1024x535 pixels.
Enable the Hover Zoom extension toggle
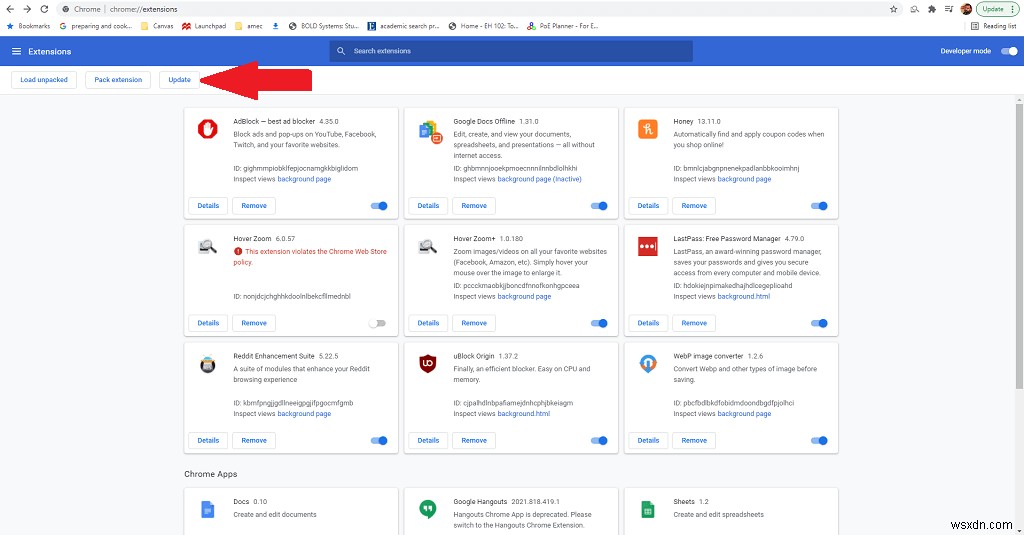pyautogui.click(x=377, y=323)
